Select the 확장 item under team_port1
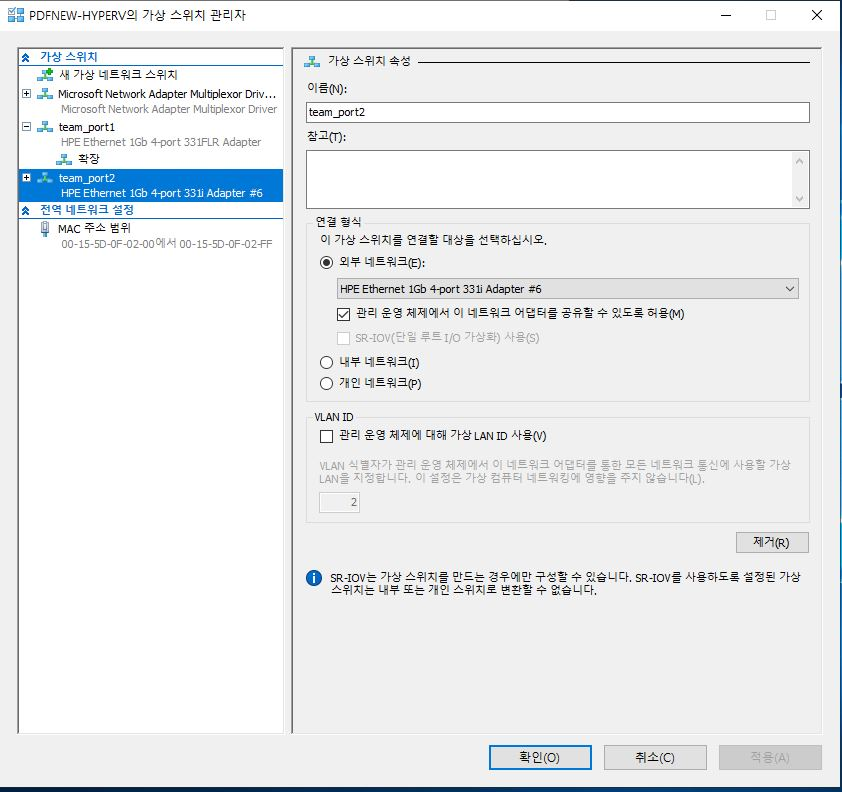842x792 pixels. pyautogui.click(x=89, y=159)
